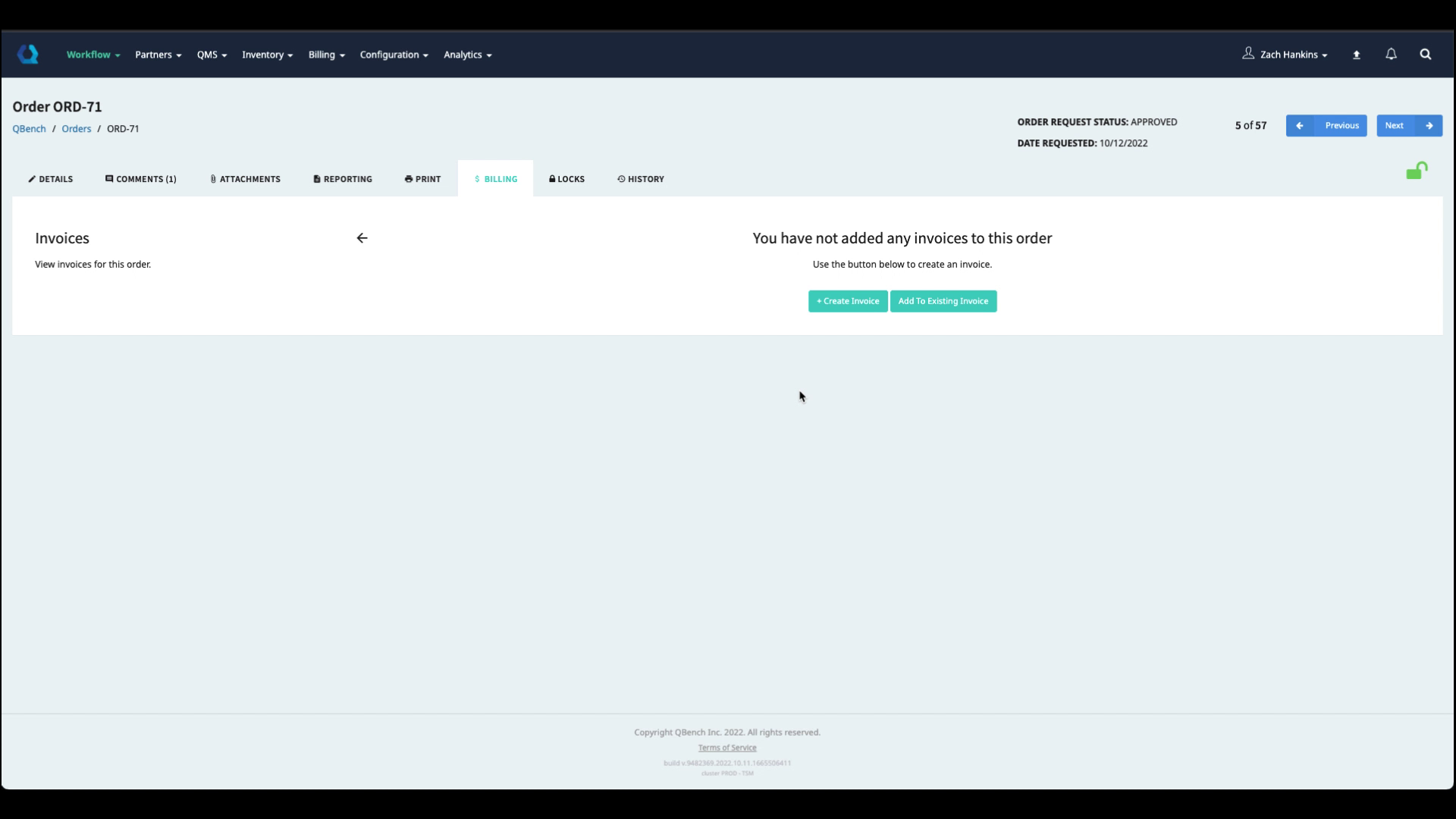This screenshot has height=819, width=1456.
Task: Click the Create Invoice button
Action: 847,301
